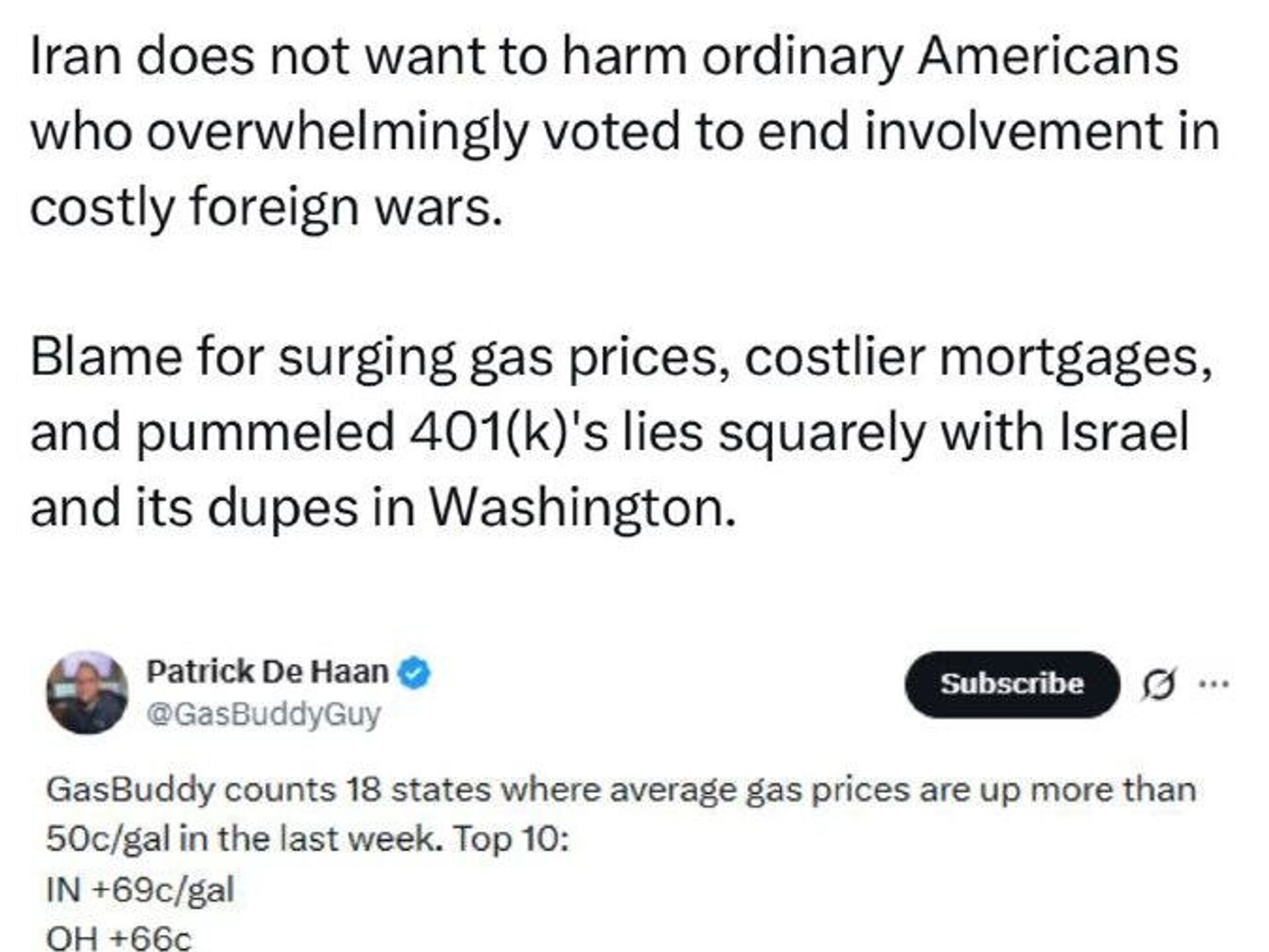The image size is (1269, 952).
Task: Click the blue verified badge
Action: point(414,673)
